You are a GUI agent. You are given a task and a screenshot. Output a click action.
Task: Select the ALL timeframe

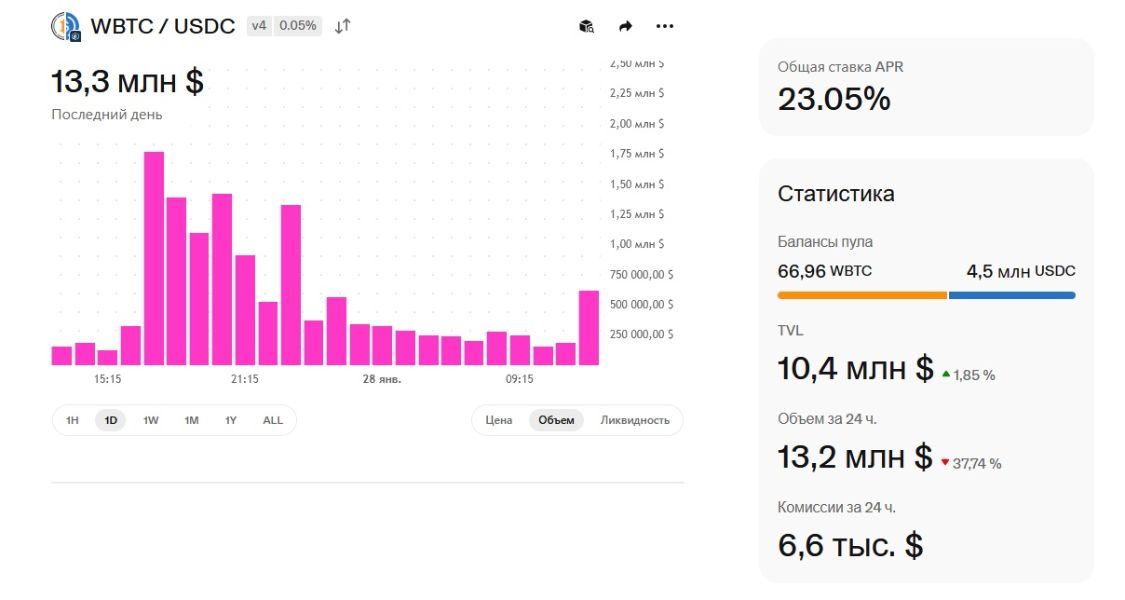point(270,420)
